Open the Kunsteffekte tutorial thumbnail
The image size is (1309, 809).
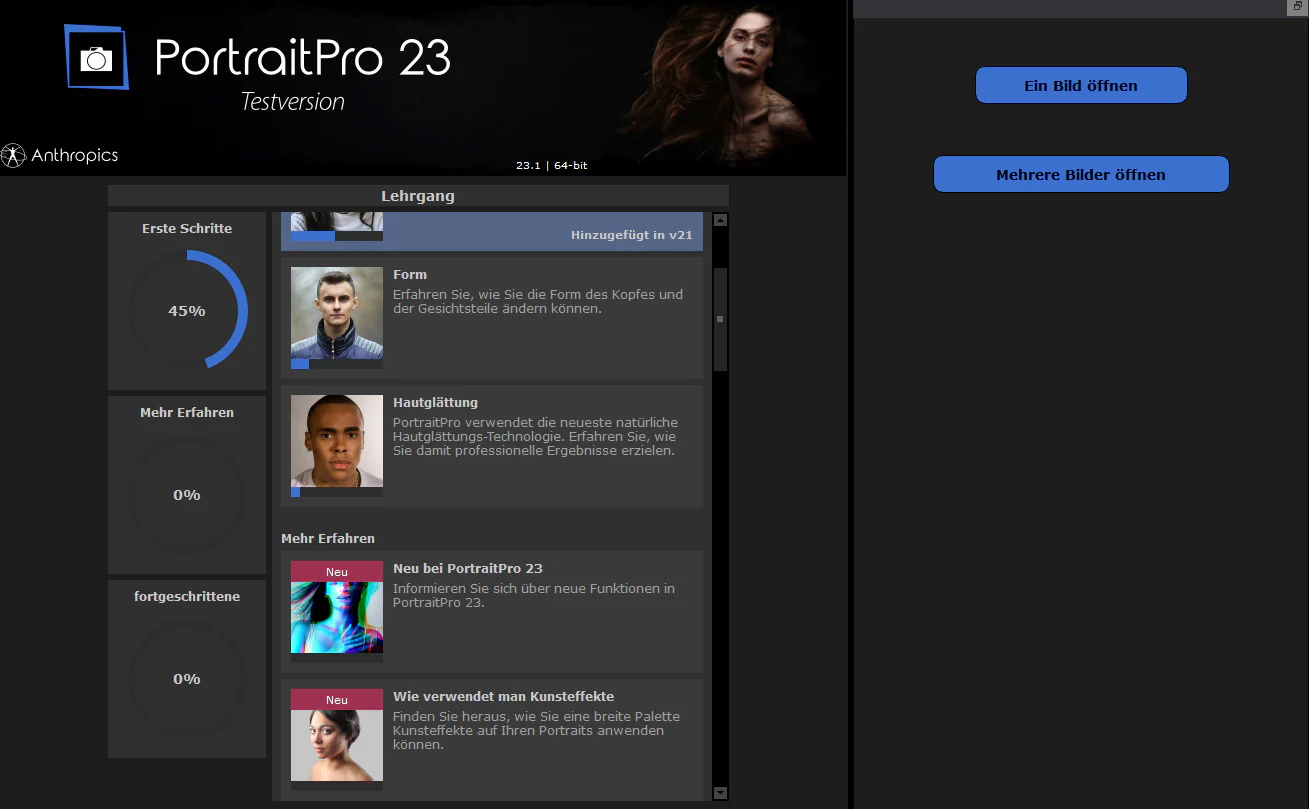337,735
